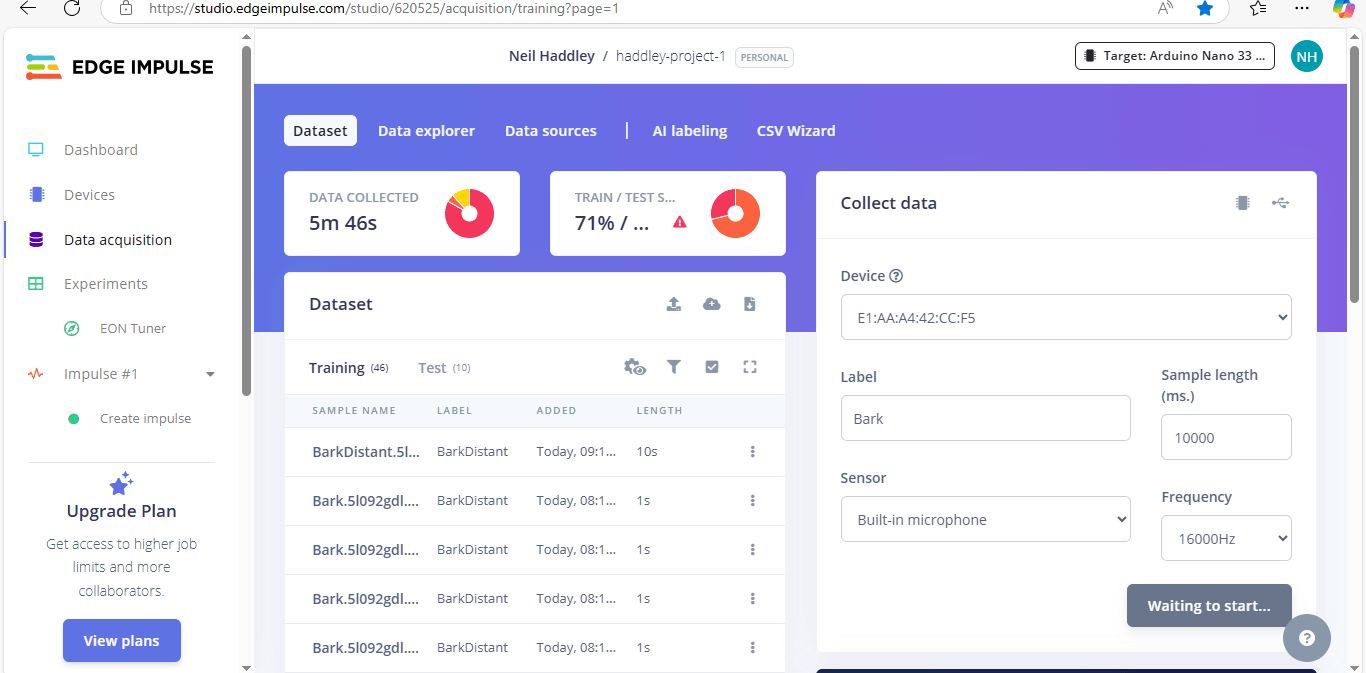Viewport: 1366px width, 673px height.
Task: Select the BarkDistant.5l... sample row
Action: click(x=535, y=452)
